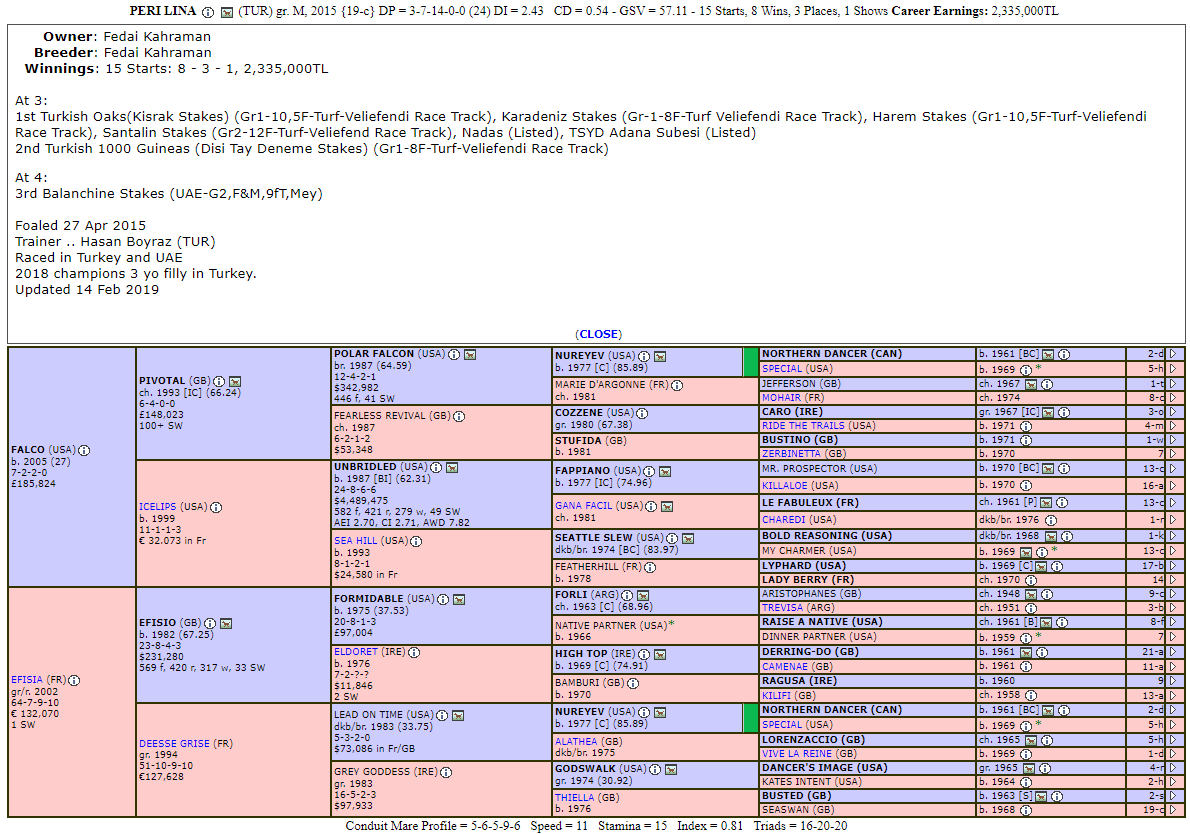Click the green asterisk on MY CHARMER row

point(1054,550)
